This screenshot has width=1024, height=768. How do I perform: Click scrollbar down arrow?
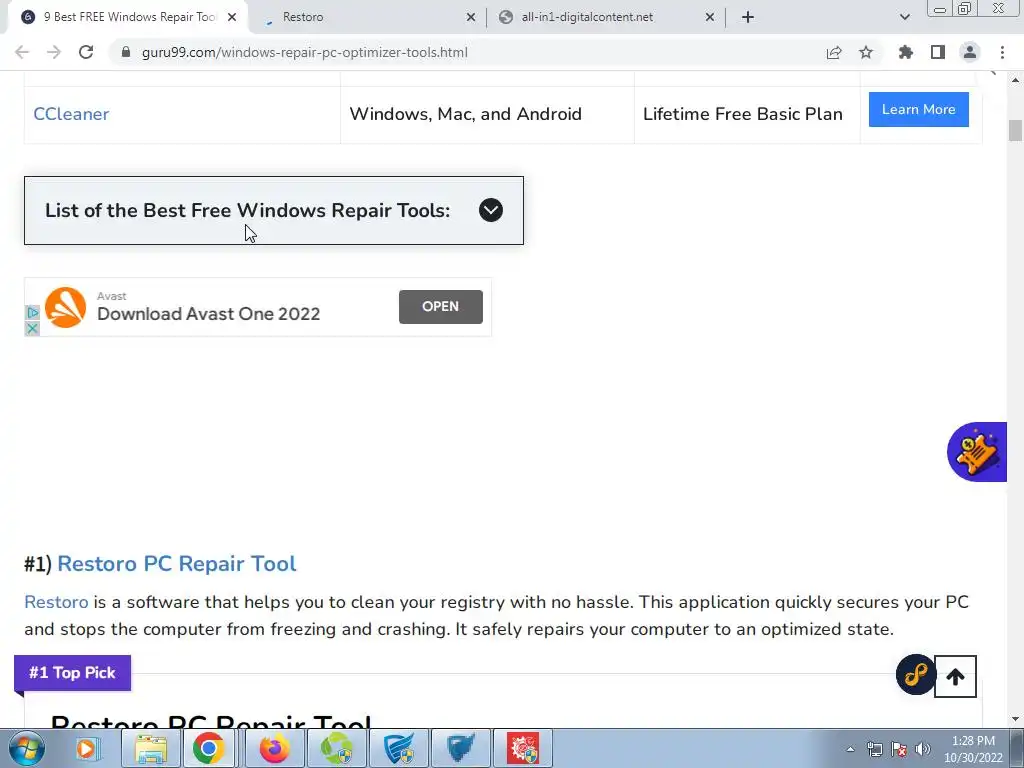pyautogui.click(x=1015, y=719)
